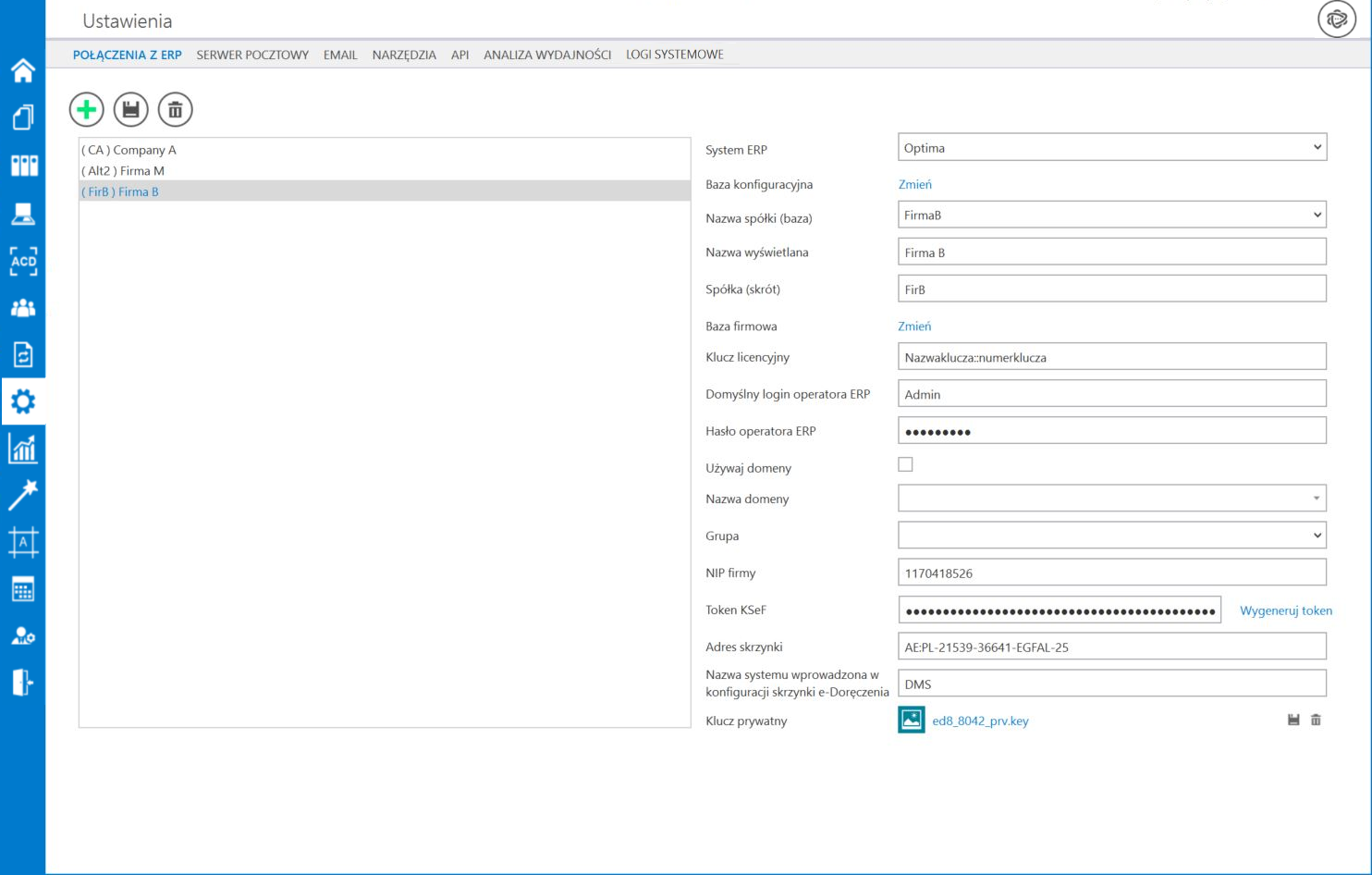1372x875 pixels.
Task: Click Zmień next to Baza konfiguracyjna
Action: [914, 184]
